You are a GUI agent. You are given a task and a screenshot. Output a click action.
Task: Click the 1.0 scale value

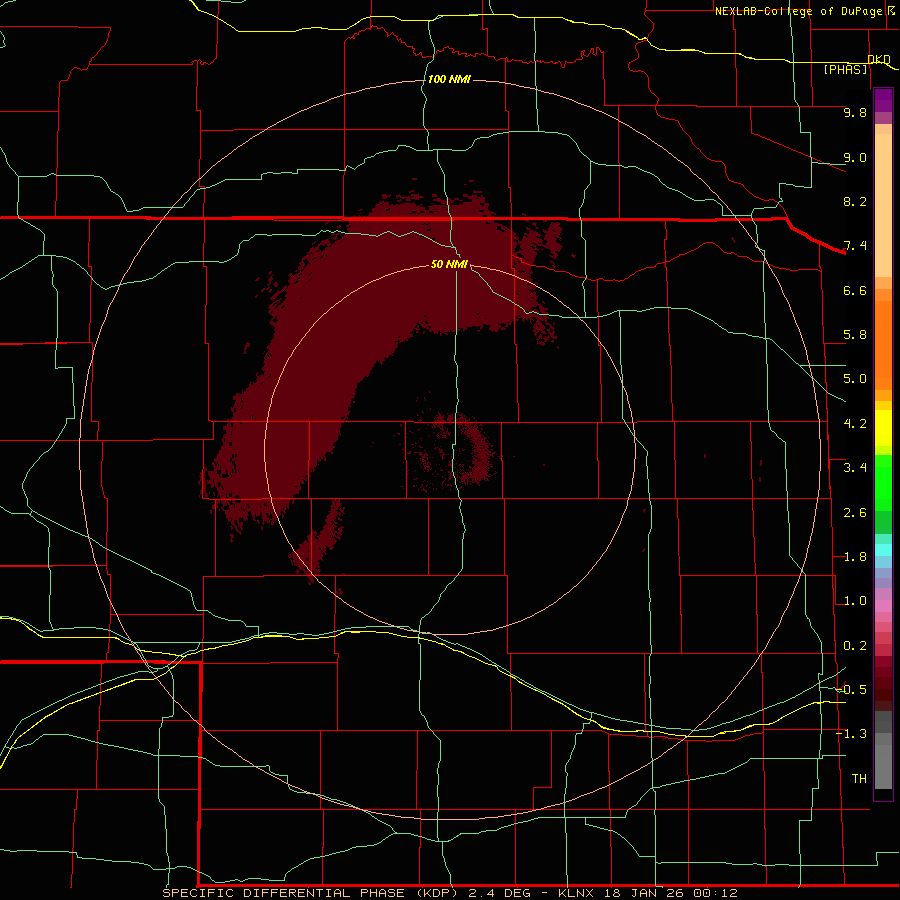(855, 601)
